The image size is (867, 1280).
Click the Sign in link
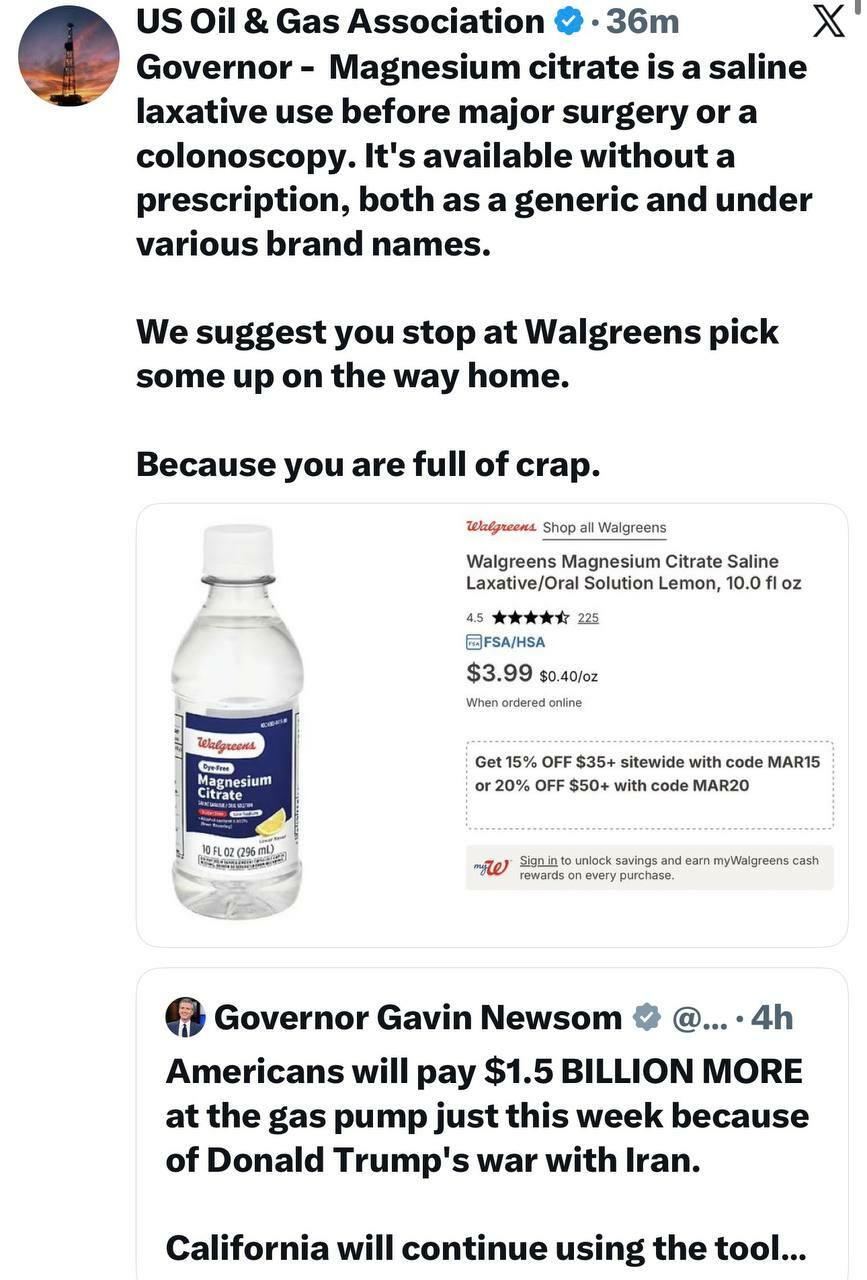(x=538, y=860)
